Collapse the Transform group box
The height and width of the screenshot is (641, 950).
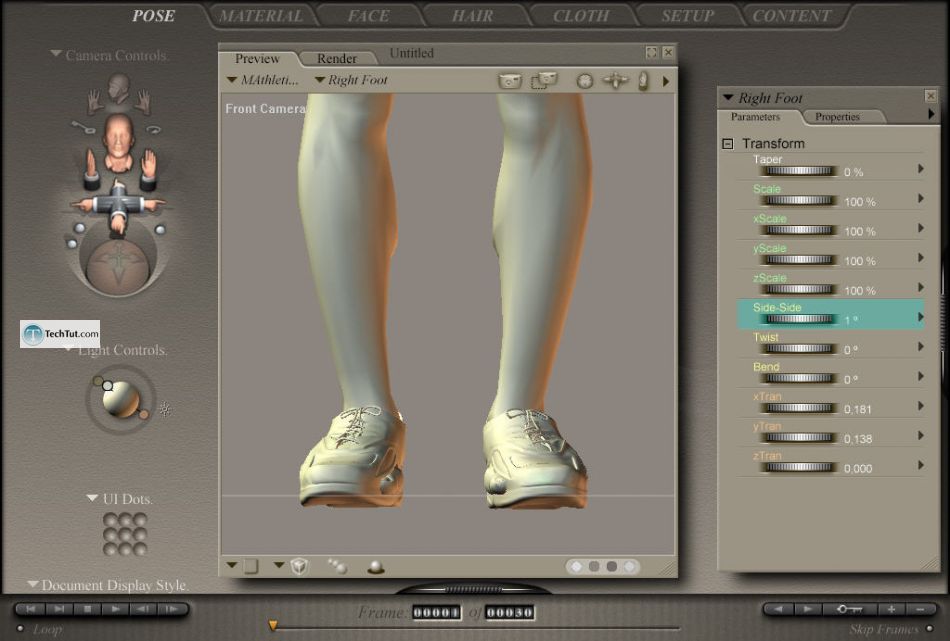click(728, 144)
